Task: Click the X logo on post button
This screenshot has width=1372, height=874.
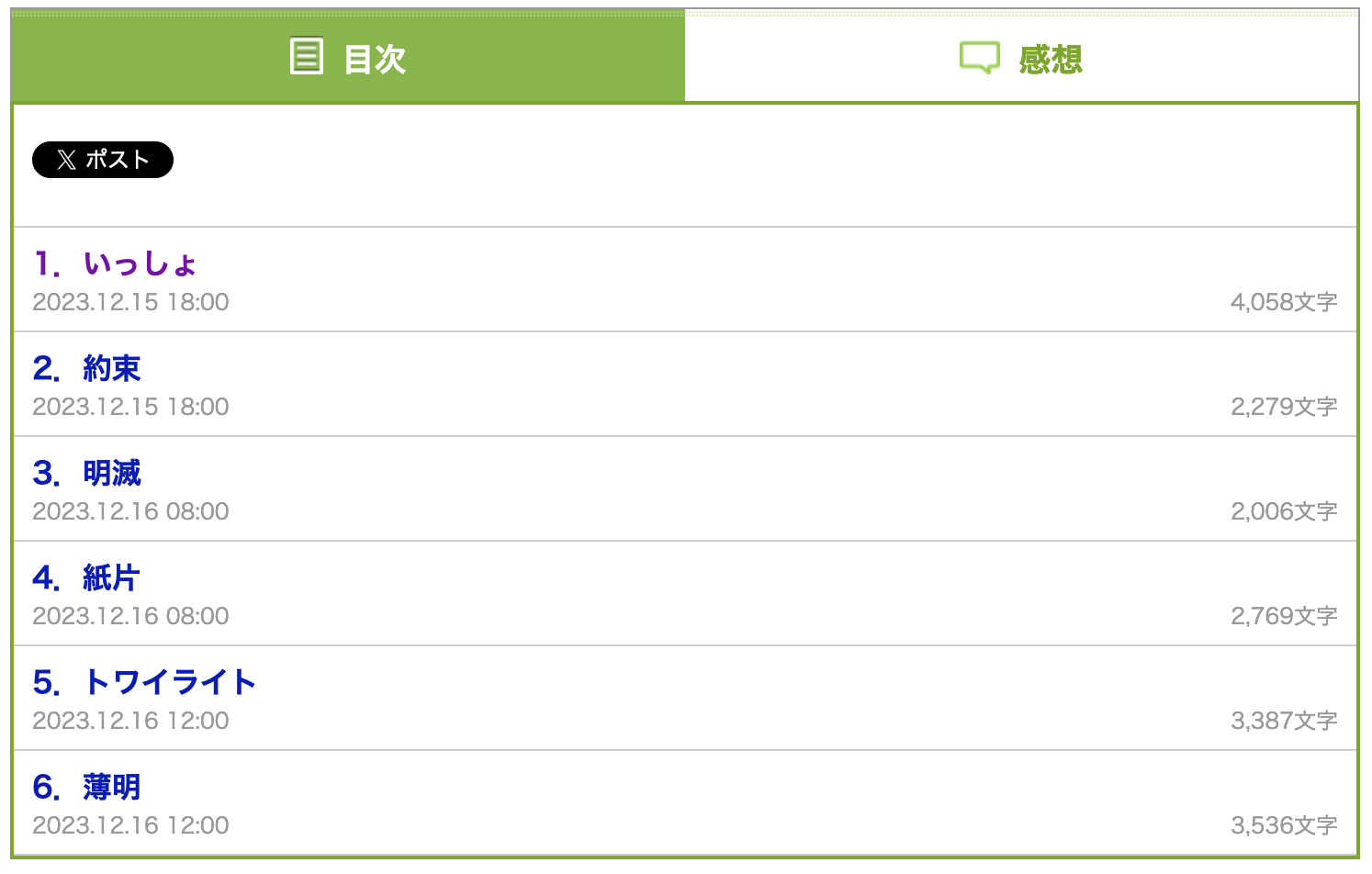Action: pyautogui.click(x=66, y=160)
